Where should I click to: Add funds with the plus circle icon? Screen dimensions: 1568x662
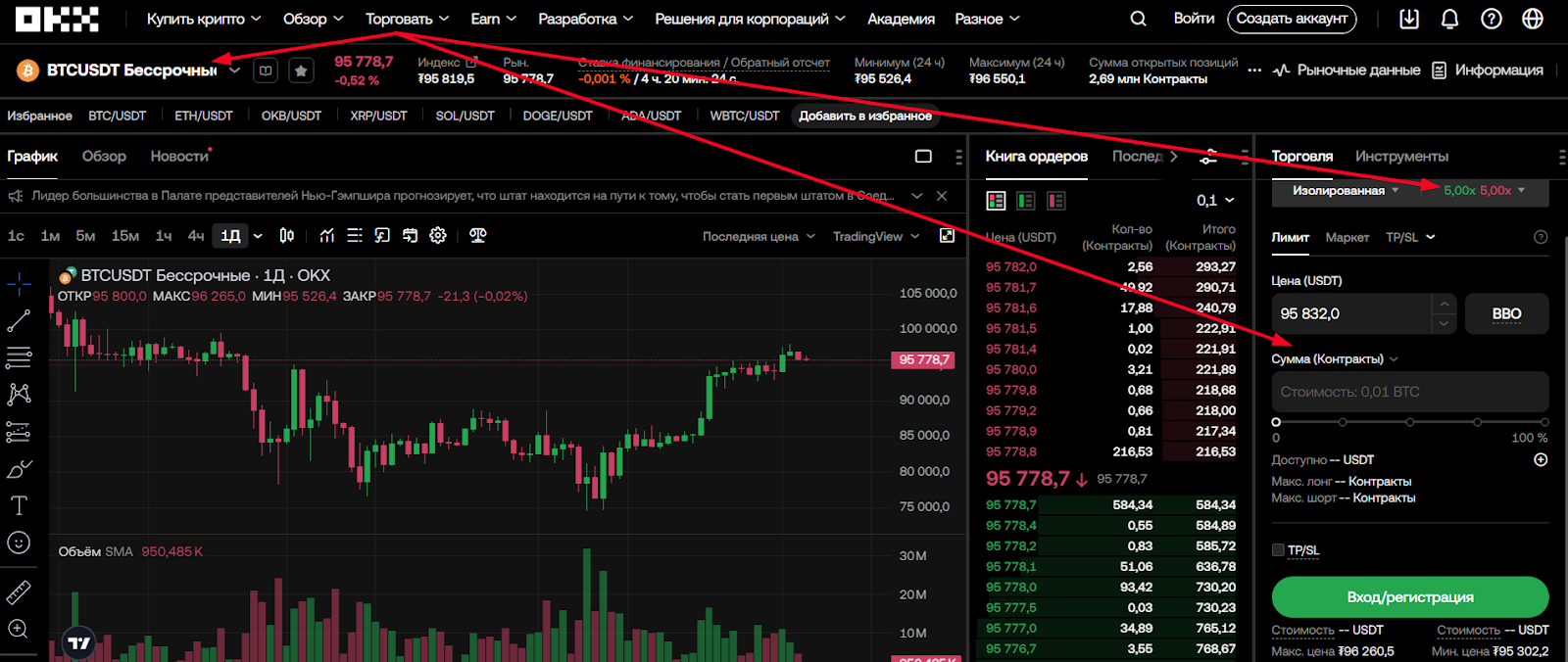point(1541,460)
